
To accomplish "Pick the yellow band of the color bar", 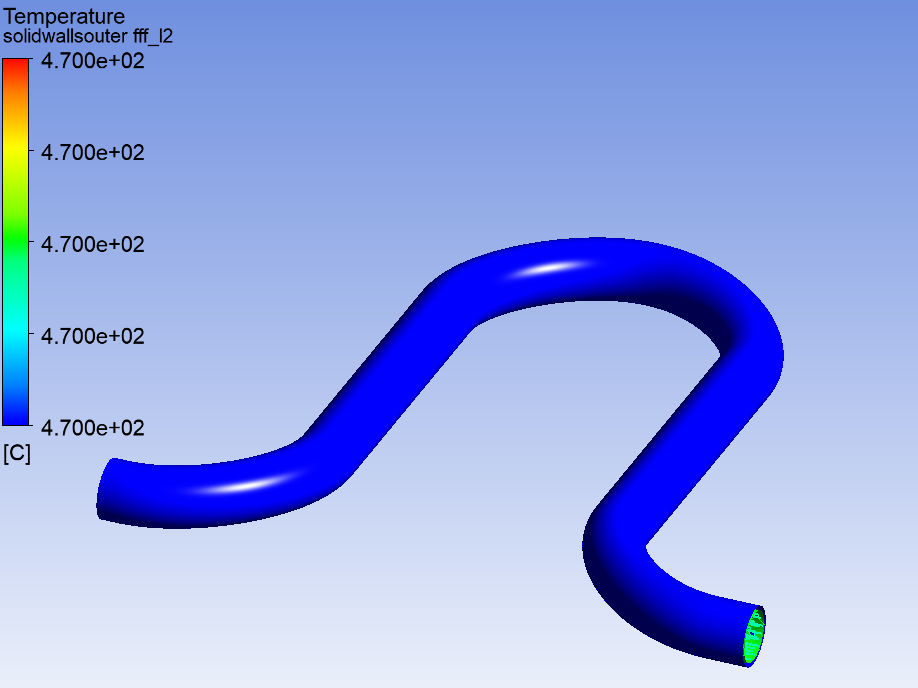I will tap(16, 152).
